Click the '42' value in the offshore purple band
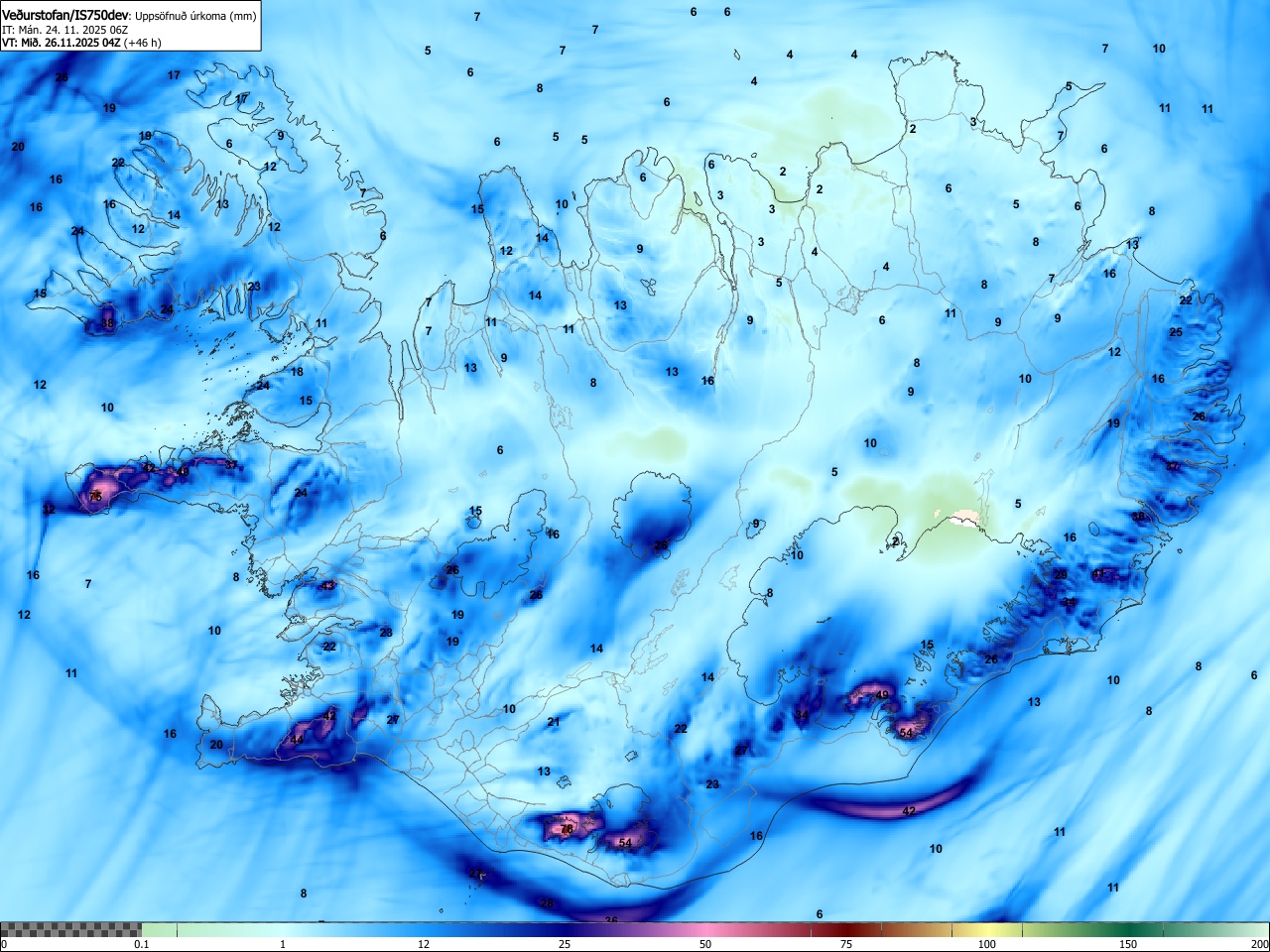This screenshot has height=952, width=1270. click(909, 811)
